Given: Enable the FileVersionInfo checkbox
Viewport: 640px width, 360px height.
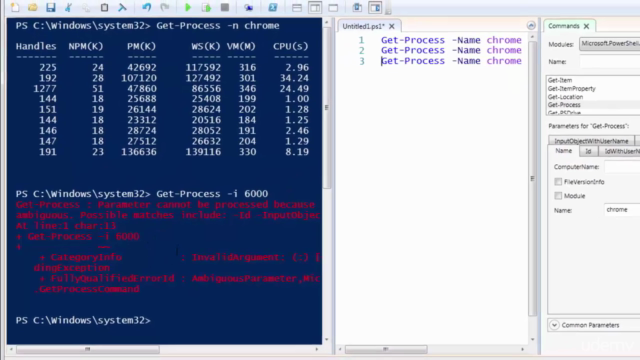Looking at the screenshot, I should click(558, 182).
